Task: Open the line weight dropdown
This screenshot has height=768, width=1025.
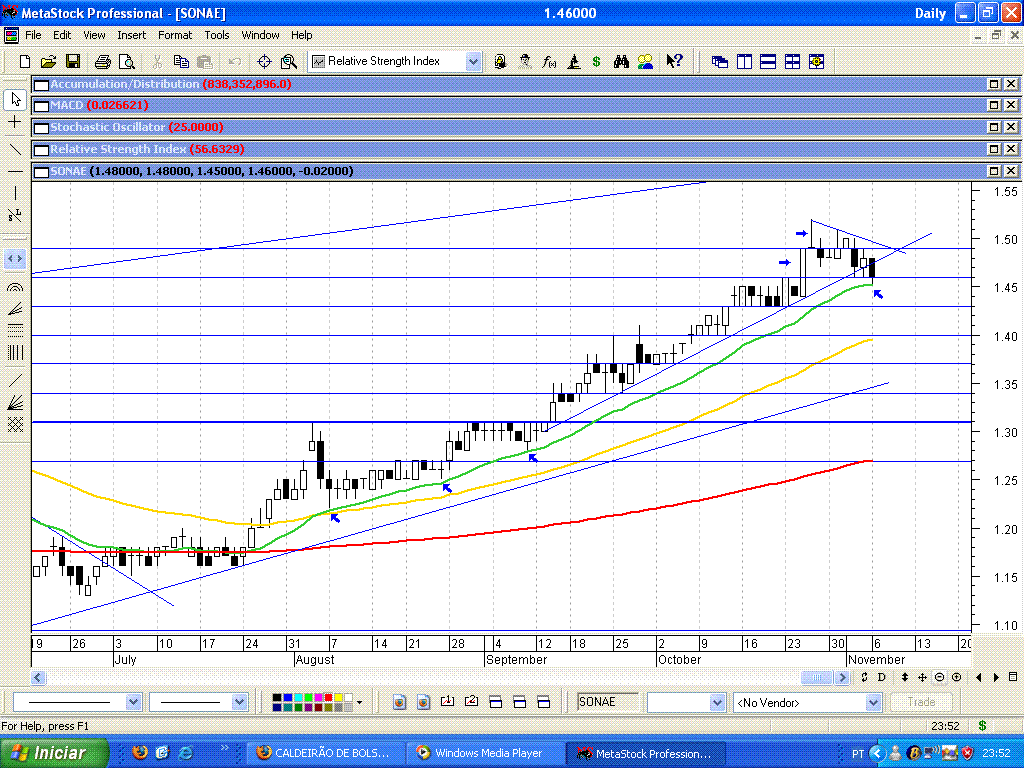Action: pos(239,702)
